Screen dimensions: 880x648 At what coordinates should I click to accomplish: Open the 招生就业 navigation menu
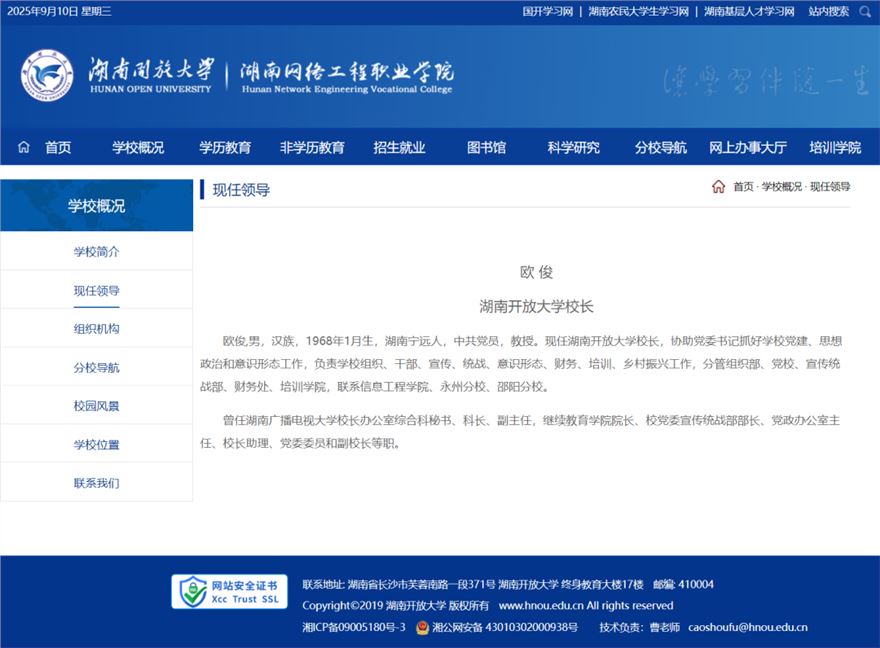399,147
